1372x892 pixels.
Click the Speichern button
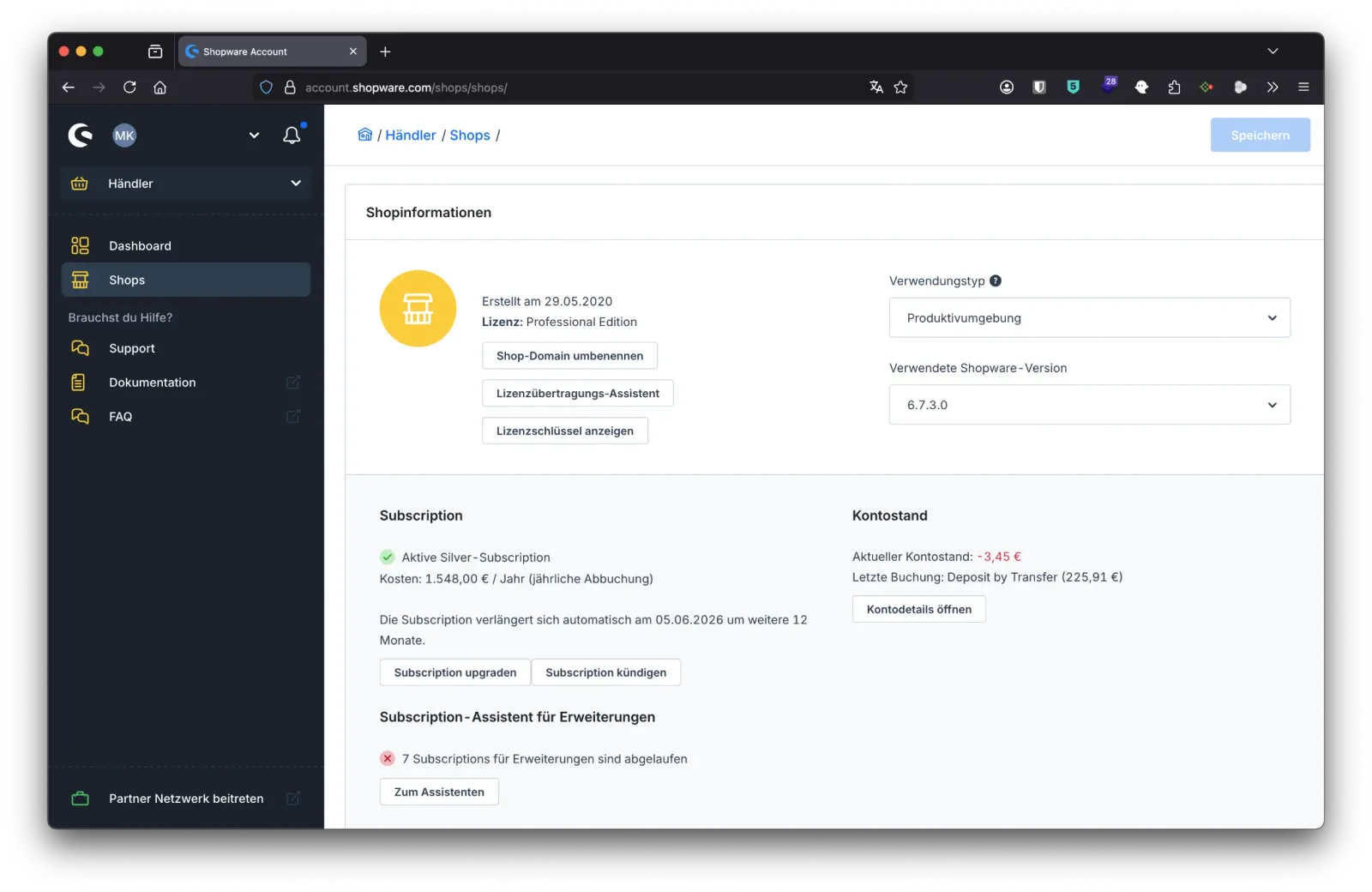1260,135
